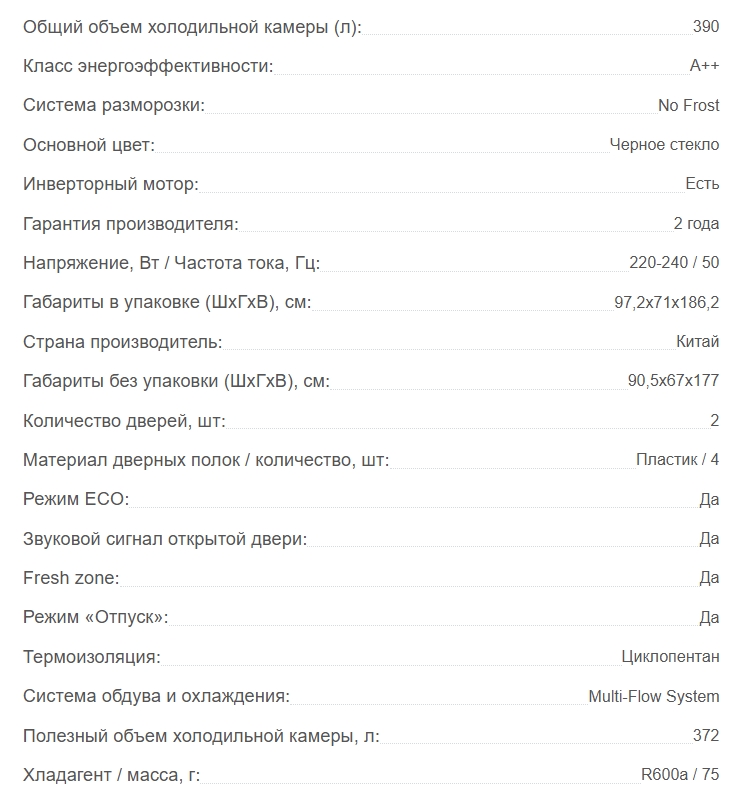The height and width of the screenshot is (795, 738).
Task: Click the useful volume value 372
Action: 706,735
